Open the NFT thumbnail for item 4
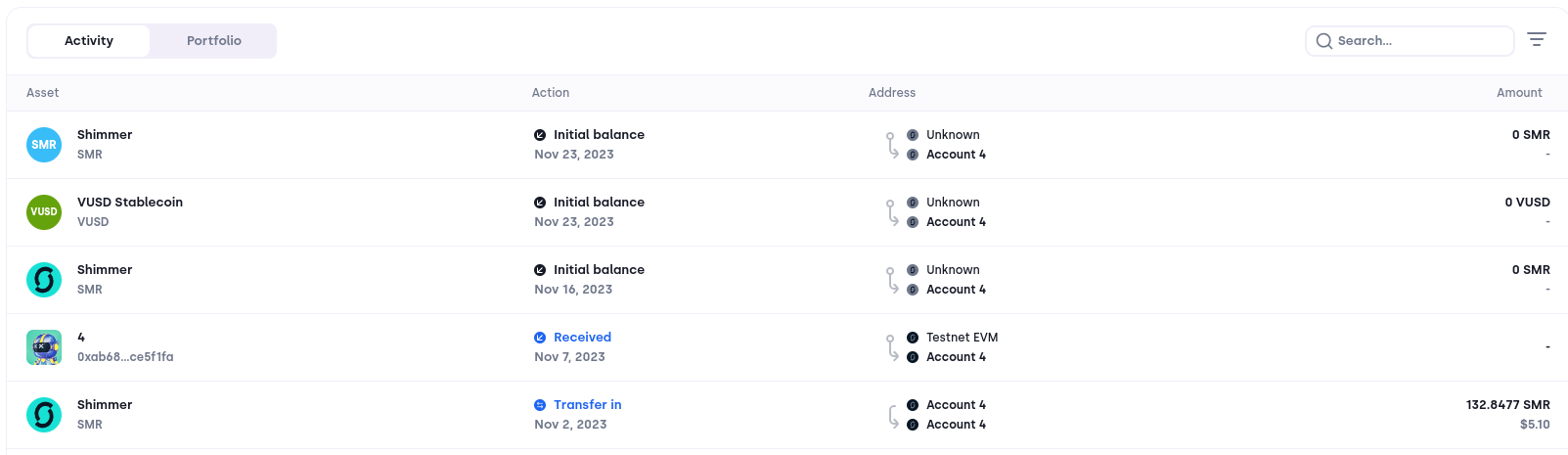Image resolution: width=1568 pixels, height=455 pixels. [44, 347]
